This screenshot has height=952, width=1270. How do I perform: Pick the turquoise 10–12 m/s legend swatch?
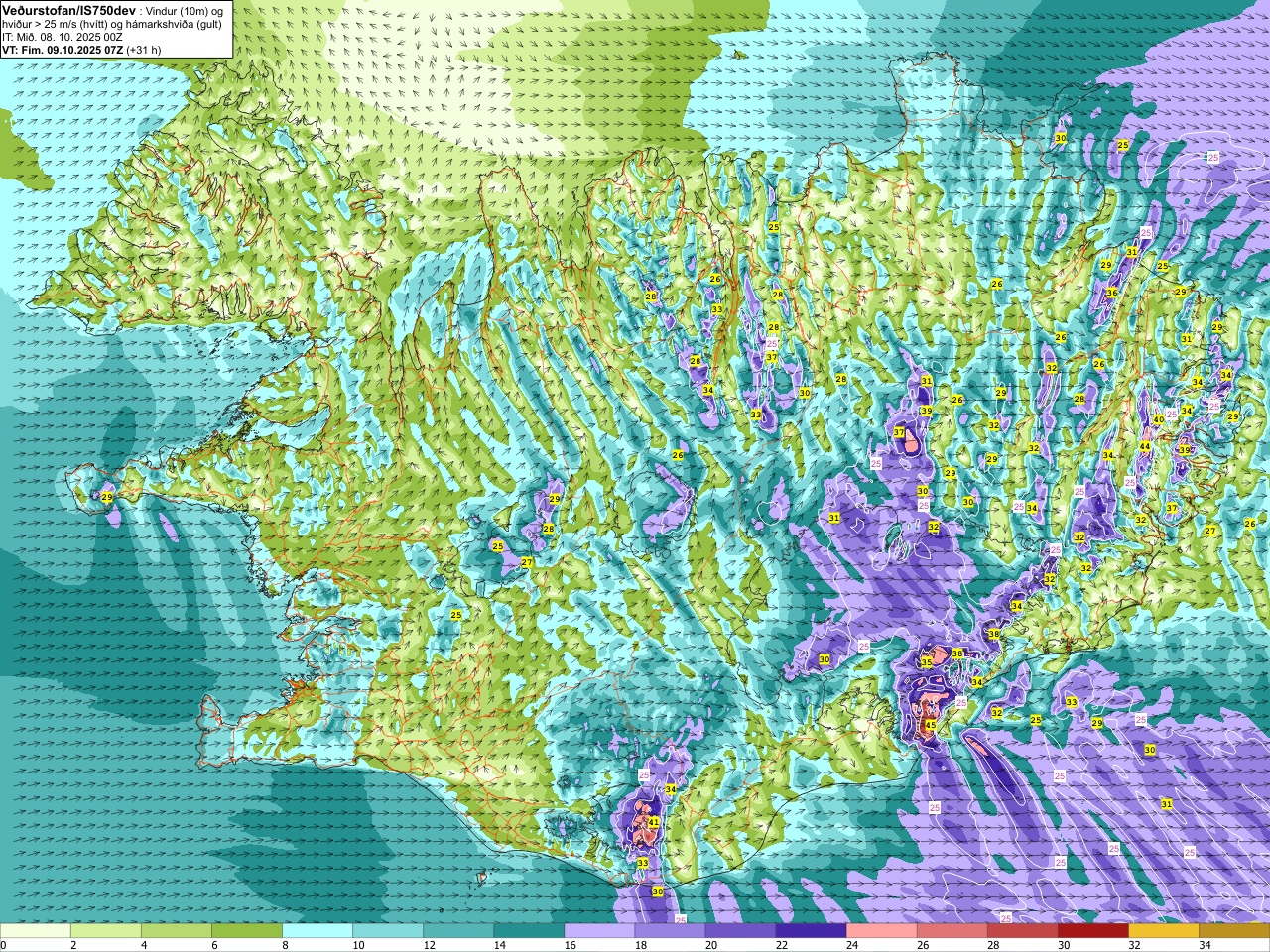coord(388,931)
